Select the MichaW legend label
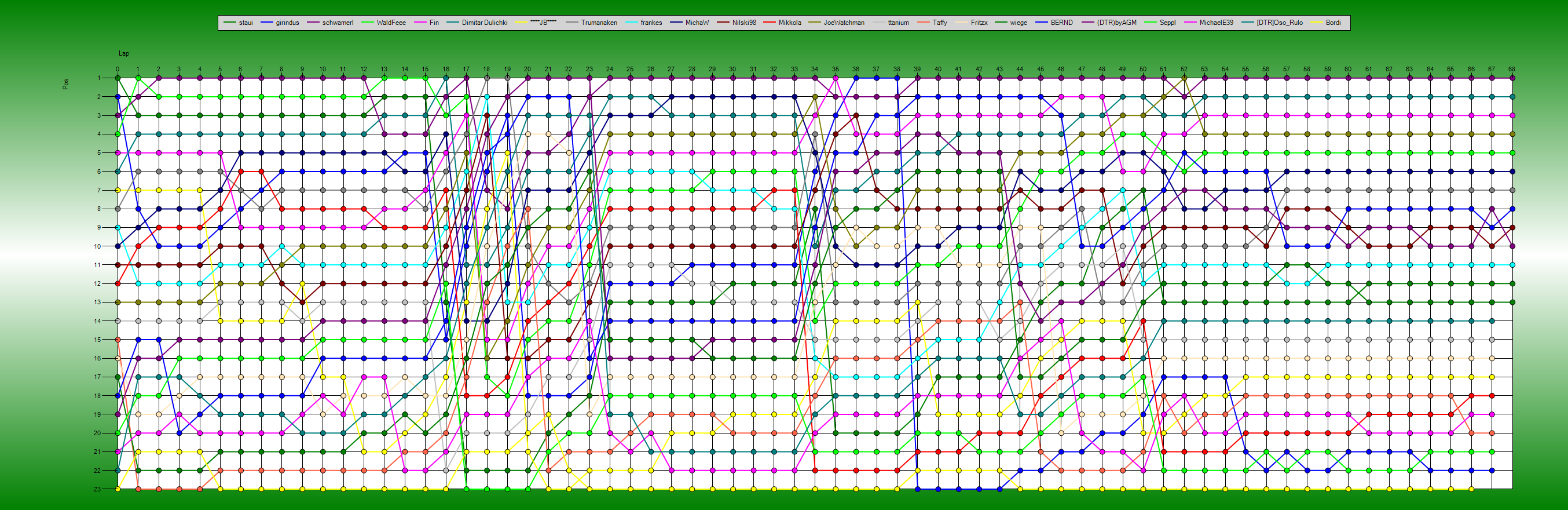This screenshot has height=510, width=1568. pyautogui.click(x=697, y=23)
